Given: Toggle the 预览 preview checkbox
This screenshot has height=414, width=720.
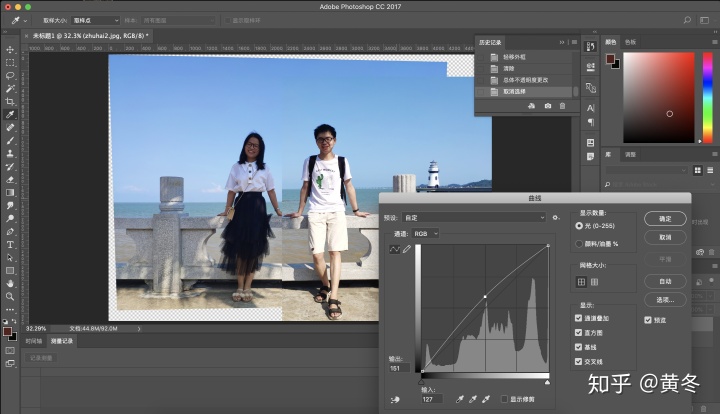Looking at the screenshot, I should [x=648, y=320].
